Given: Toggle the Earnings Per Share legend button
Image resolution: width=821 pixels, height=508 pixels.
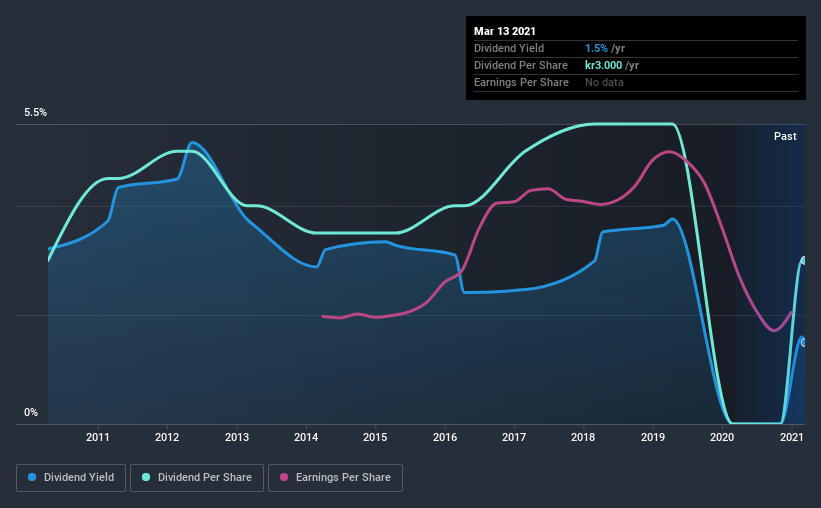Looking at the screenshot, I should click(x=335, y=478).
